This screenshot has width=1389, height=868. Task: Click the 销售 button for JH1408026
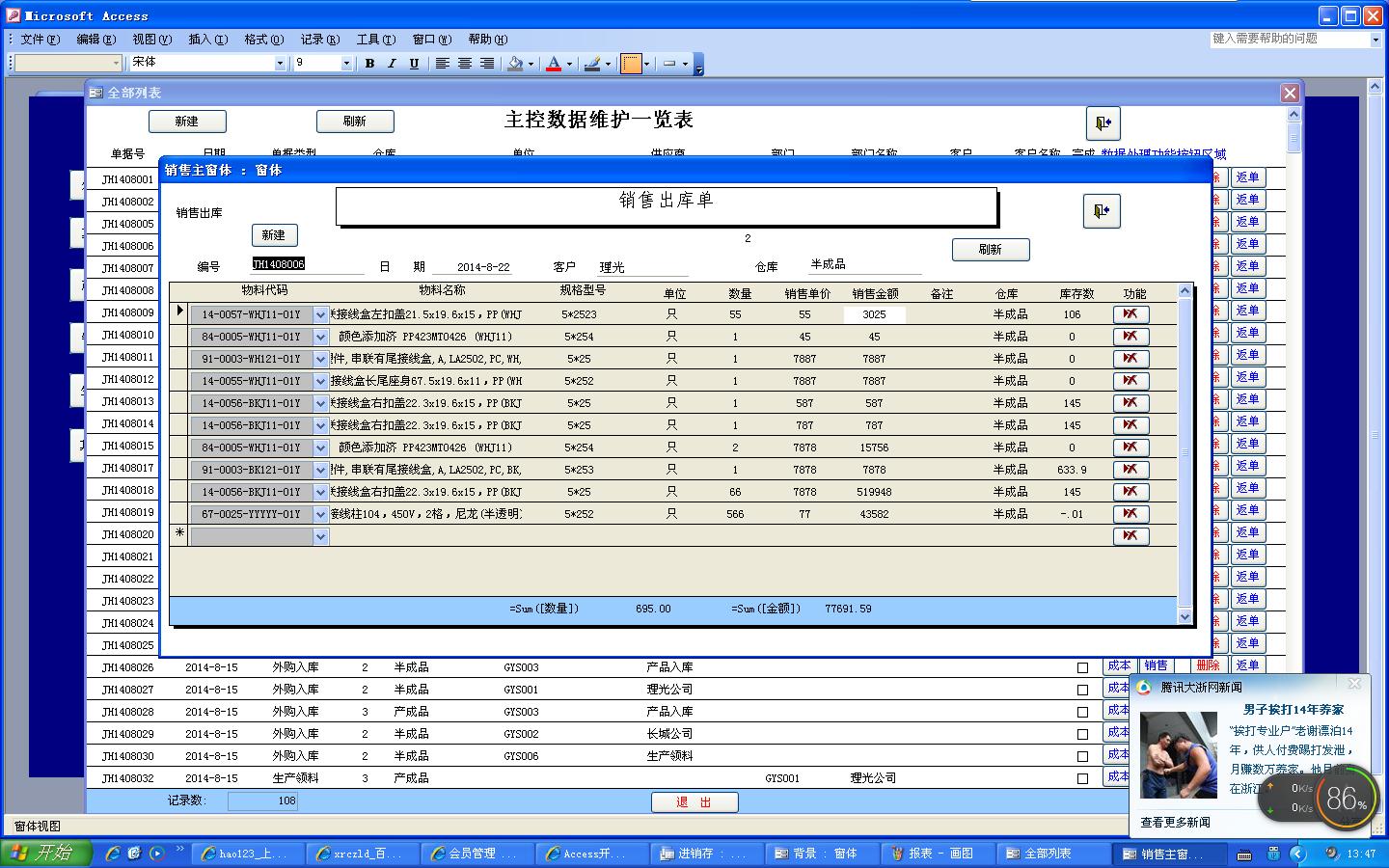pyautogui.click(x=1155, y=665)
